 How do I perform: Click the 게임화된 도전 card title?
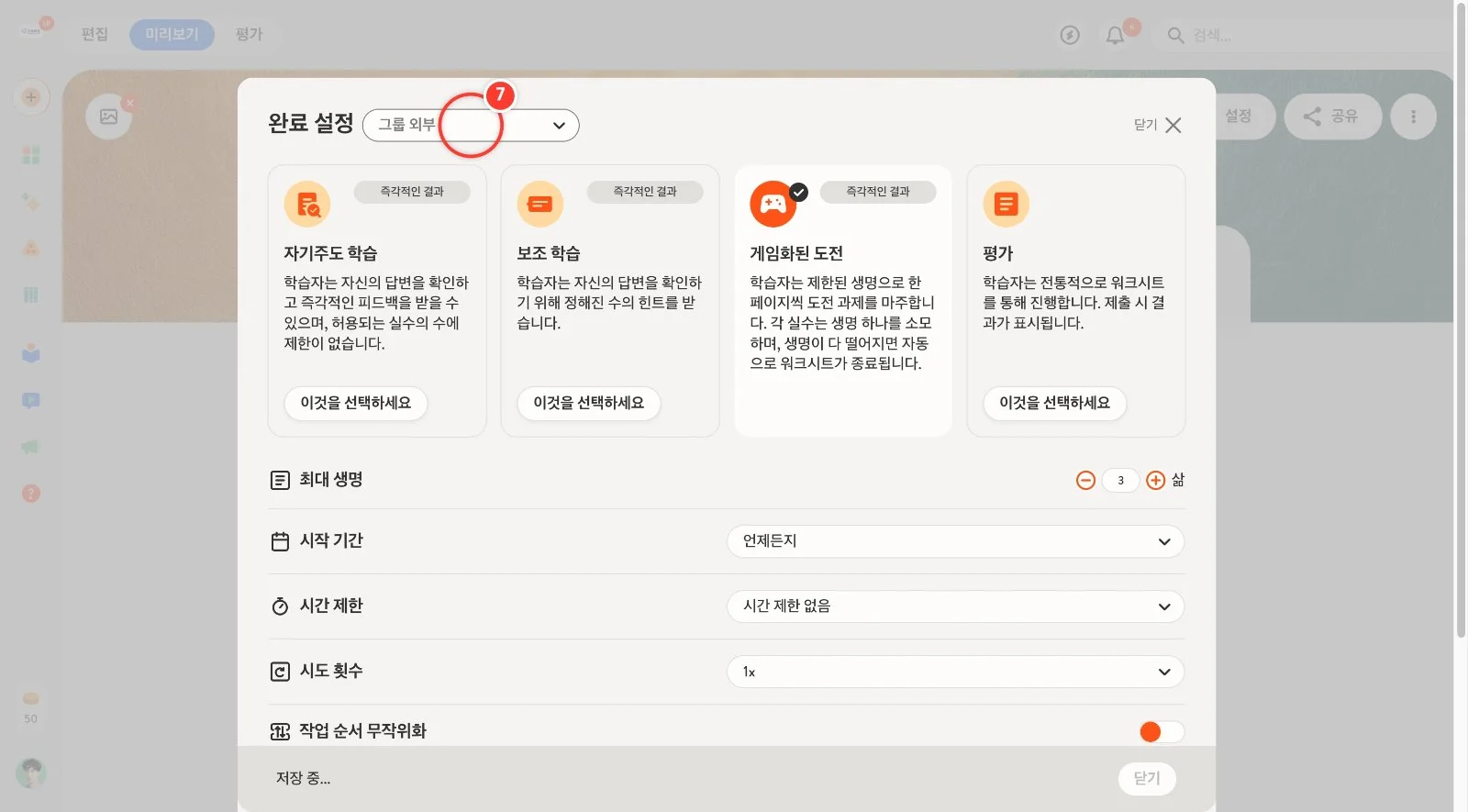tap(796, 253)
